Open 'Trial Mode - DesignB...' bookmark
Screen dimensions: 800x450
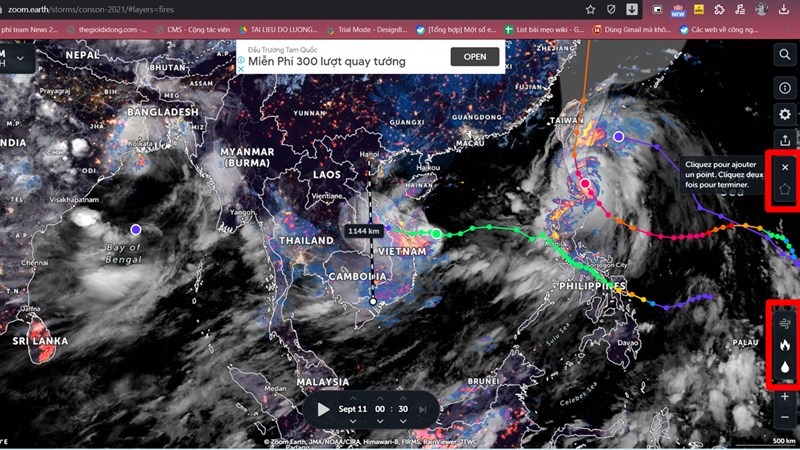point(367,30)
